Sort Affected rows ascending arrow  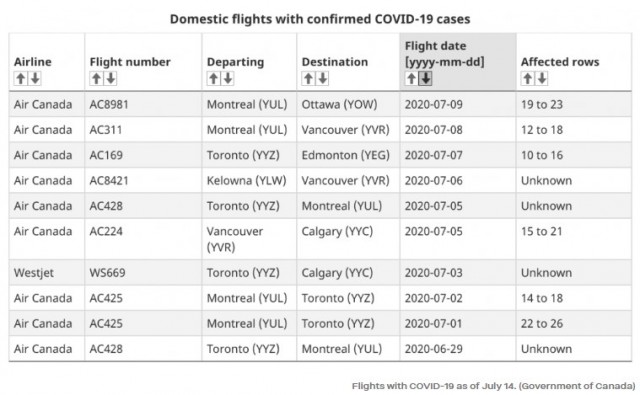(x=527, y=78)
